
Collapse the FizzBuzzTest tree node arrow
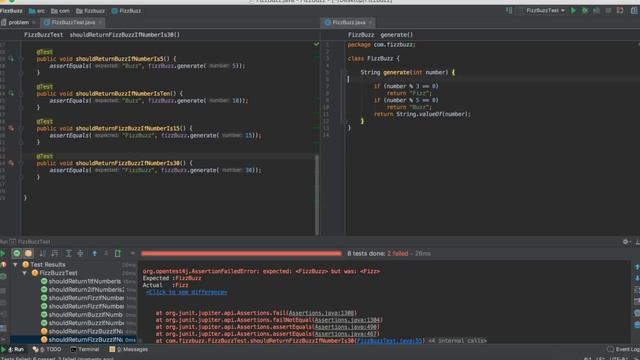click(24, 273)
